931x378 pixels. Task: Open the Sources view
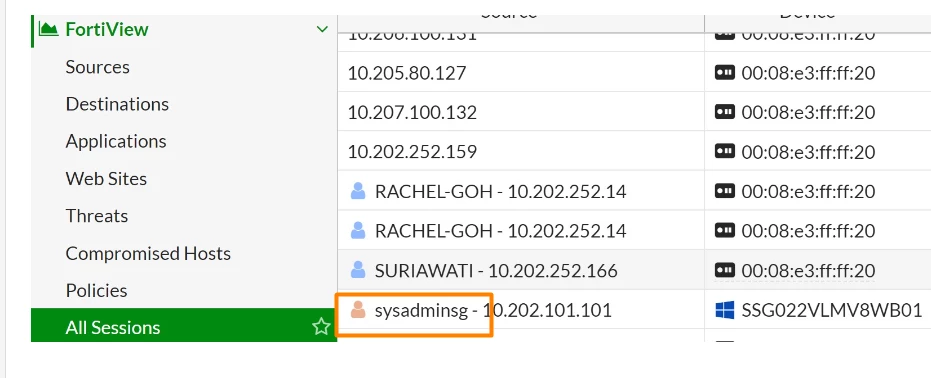click(97, 67)
